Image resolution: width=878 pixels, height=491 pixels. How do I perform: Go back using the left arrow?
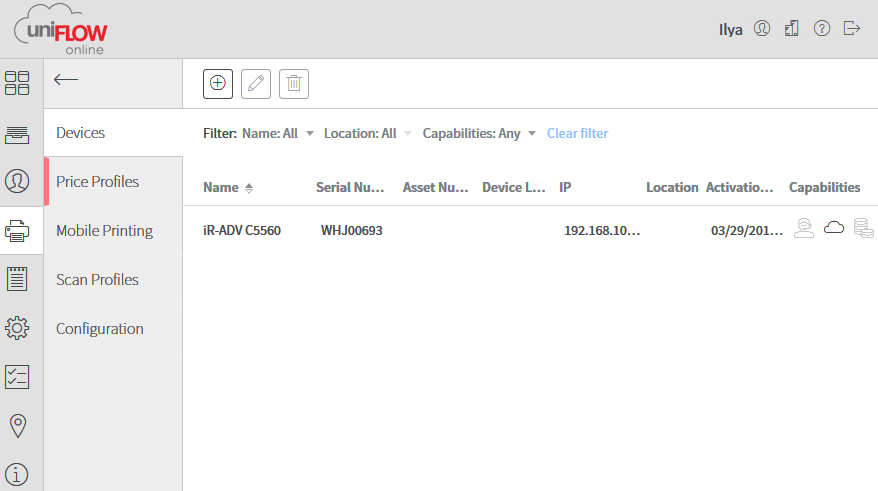point(66,80)
